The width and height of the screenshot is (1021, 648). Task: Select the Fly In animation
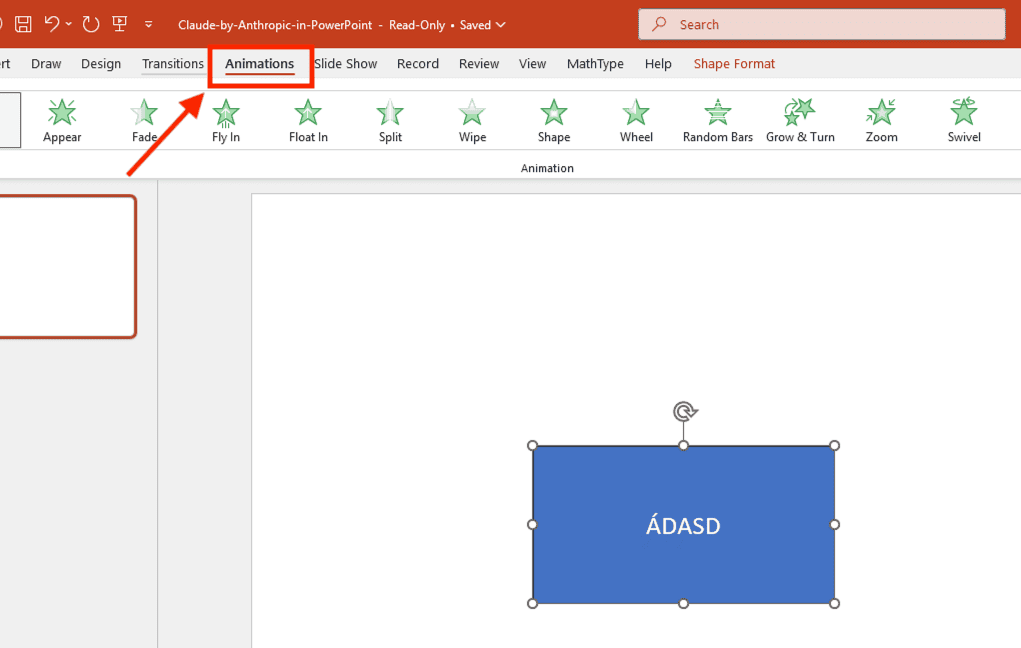click(x=225, y=118)
